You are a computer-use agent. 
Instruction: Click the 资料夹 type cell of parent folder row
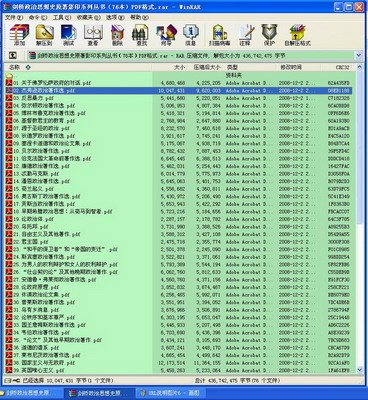(x=234, y=76)
